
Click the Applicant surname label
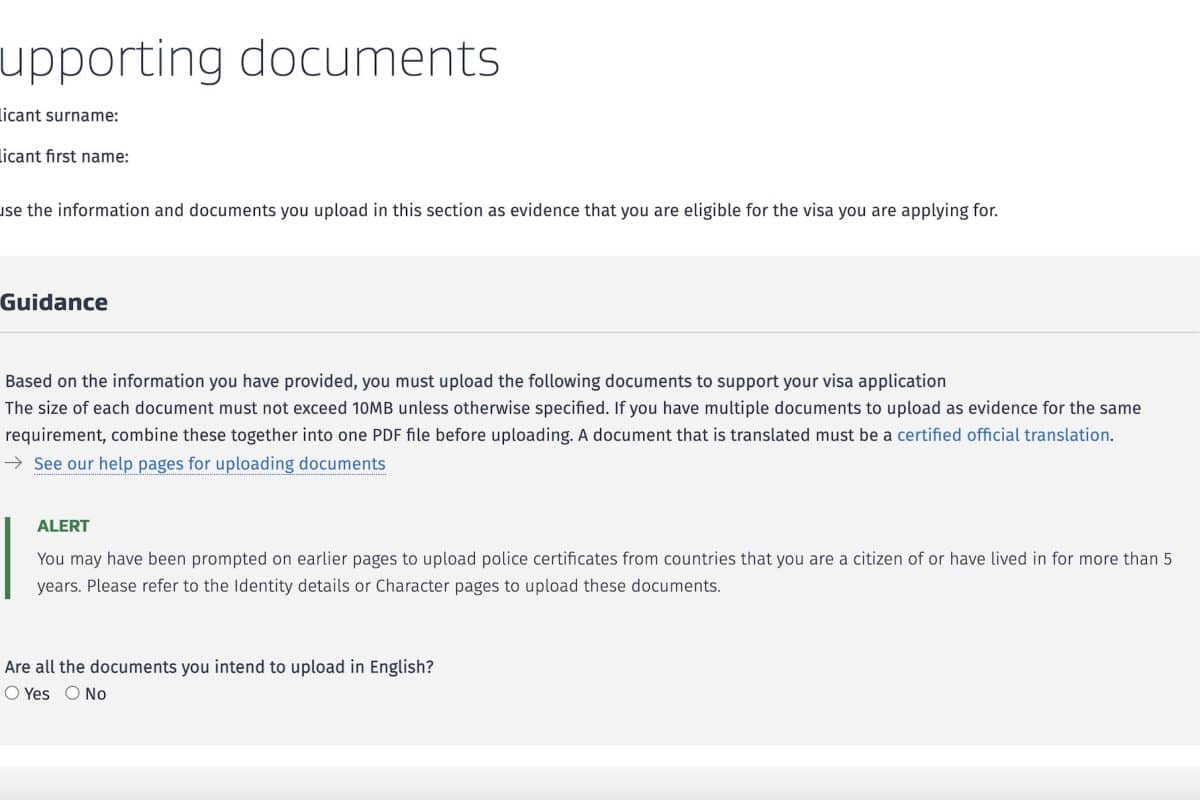click(x=59, y=115)
